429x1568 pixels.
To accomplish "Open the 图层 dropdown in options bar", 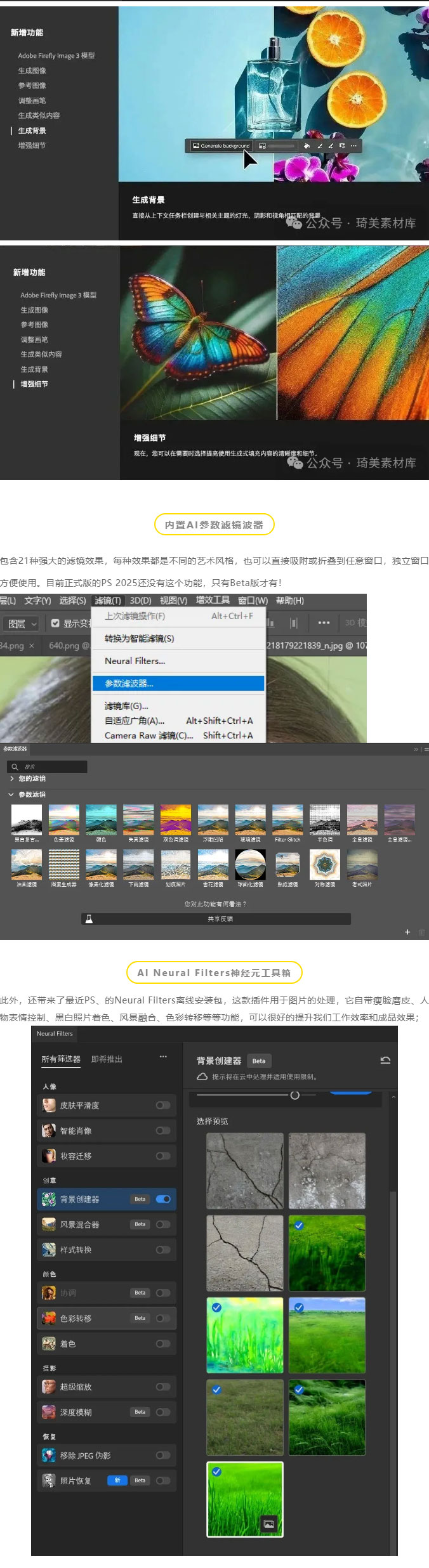I will coord(23,624).
